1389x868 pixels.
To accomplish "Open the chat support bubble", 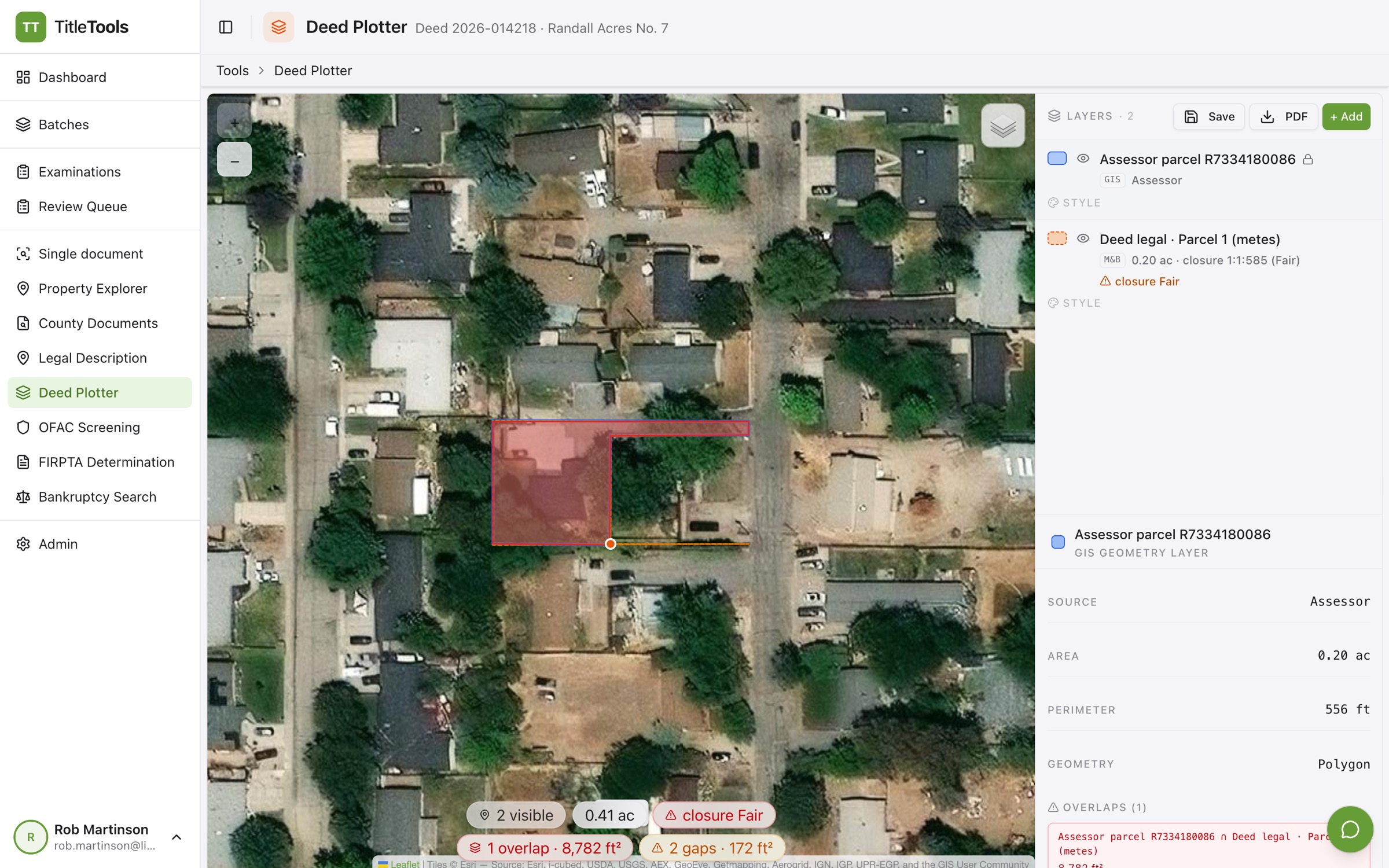I will [x=1350, y=829].
